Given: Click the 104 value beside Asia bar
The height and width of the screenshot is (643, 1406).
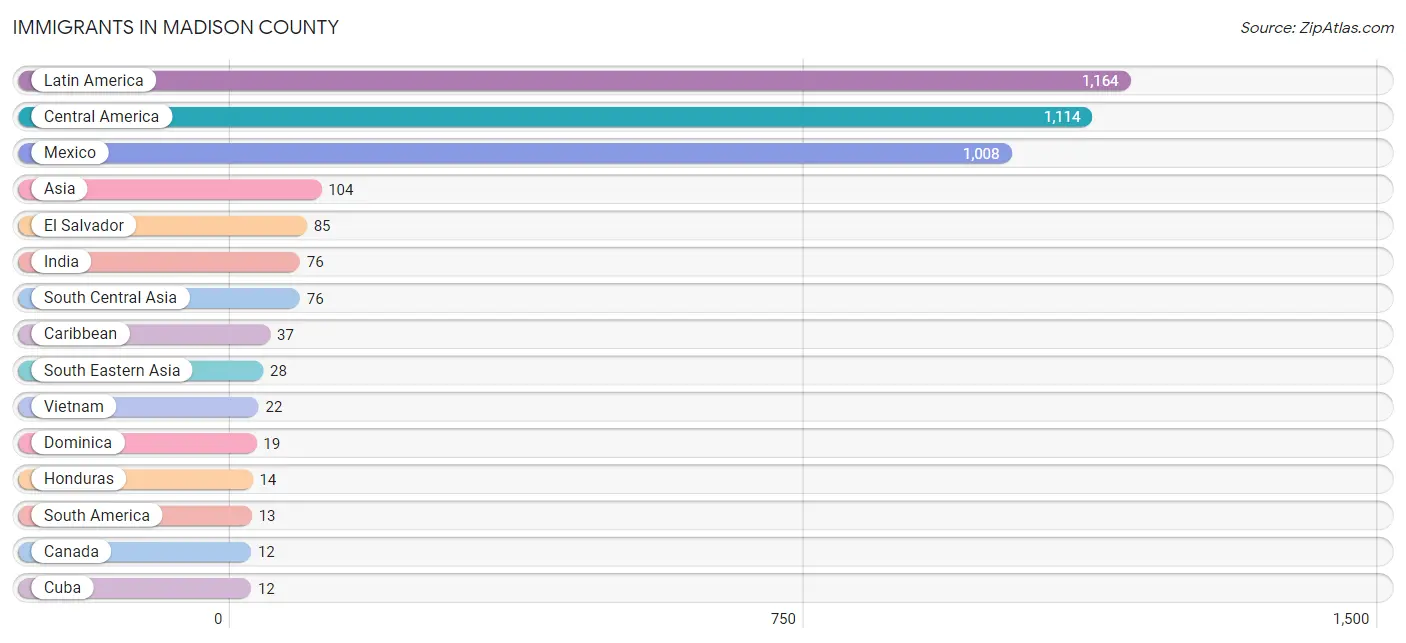Looking at the screenshot, I should click(341, 189).
